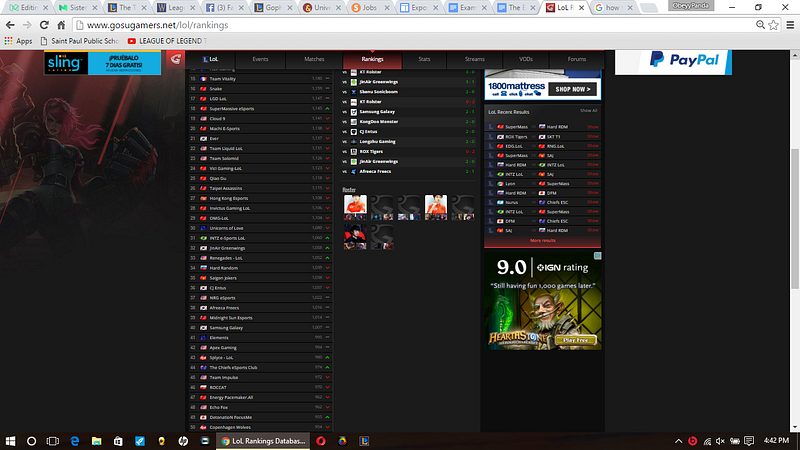Show hidden system tray icons chevron
The height and width of the screenshot is (450, 800).
(x=679, y=441)
